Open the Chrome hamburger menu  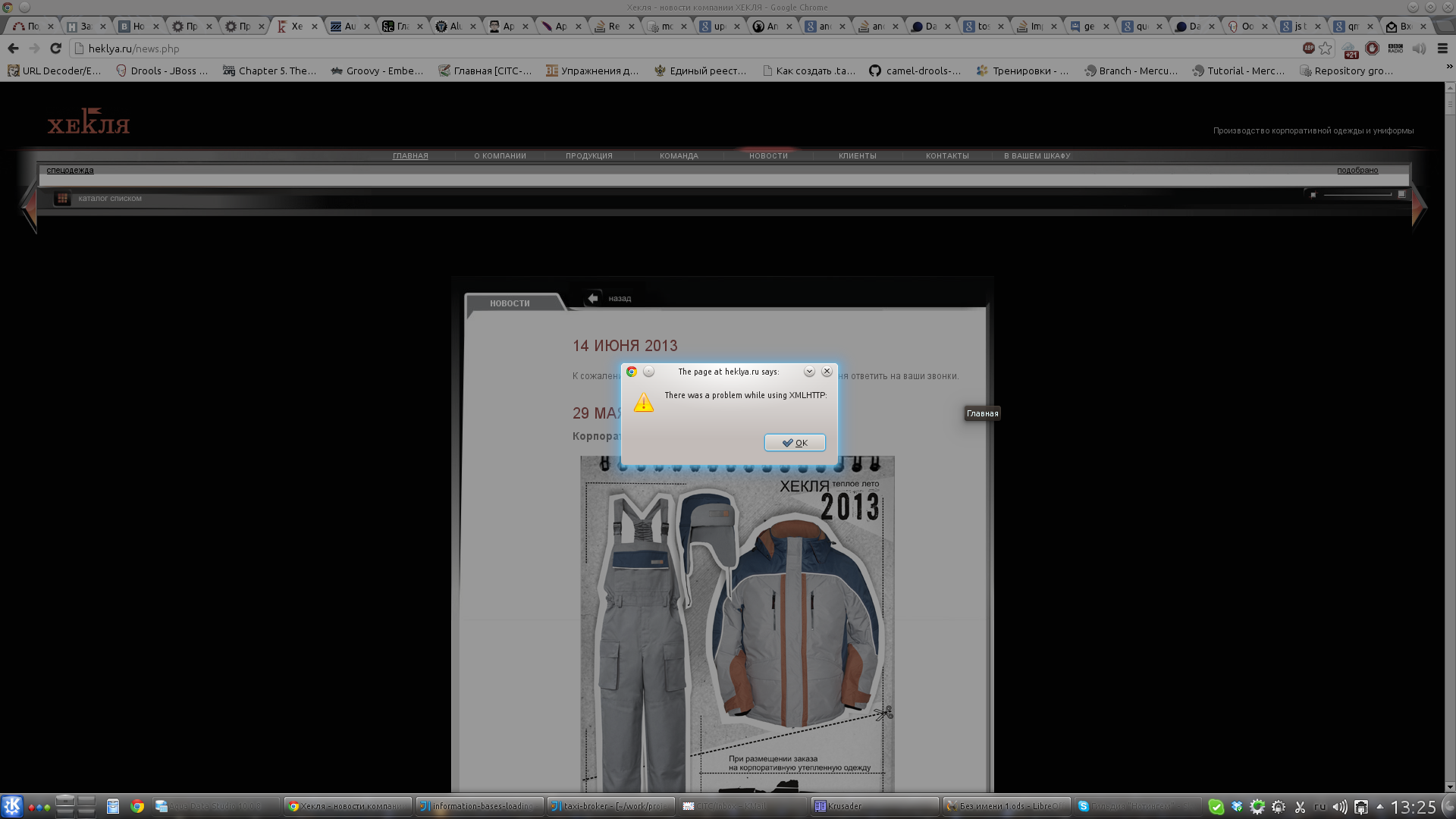click(x=1442, y=49)
